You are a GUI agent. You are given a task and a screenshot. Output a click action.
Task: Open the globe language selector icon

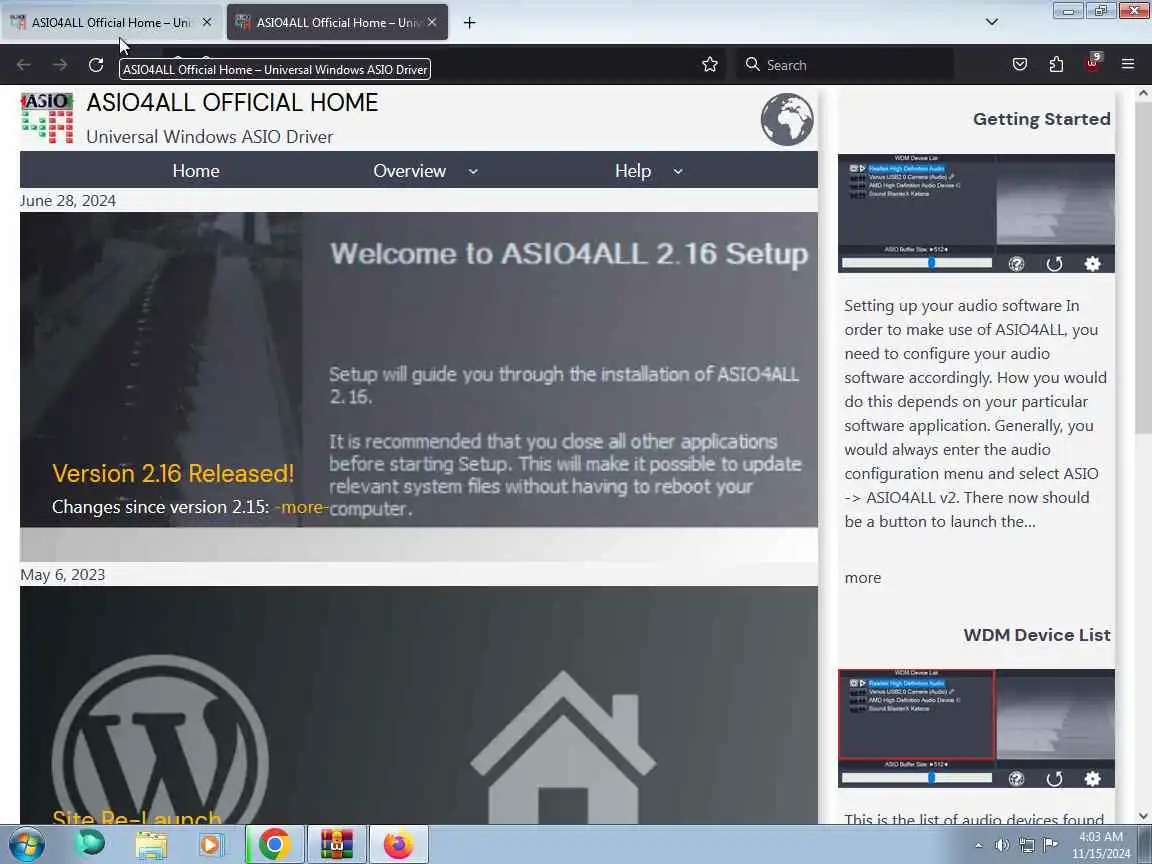[x=787, y=119]
